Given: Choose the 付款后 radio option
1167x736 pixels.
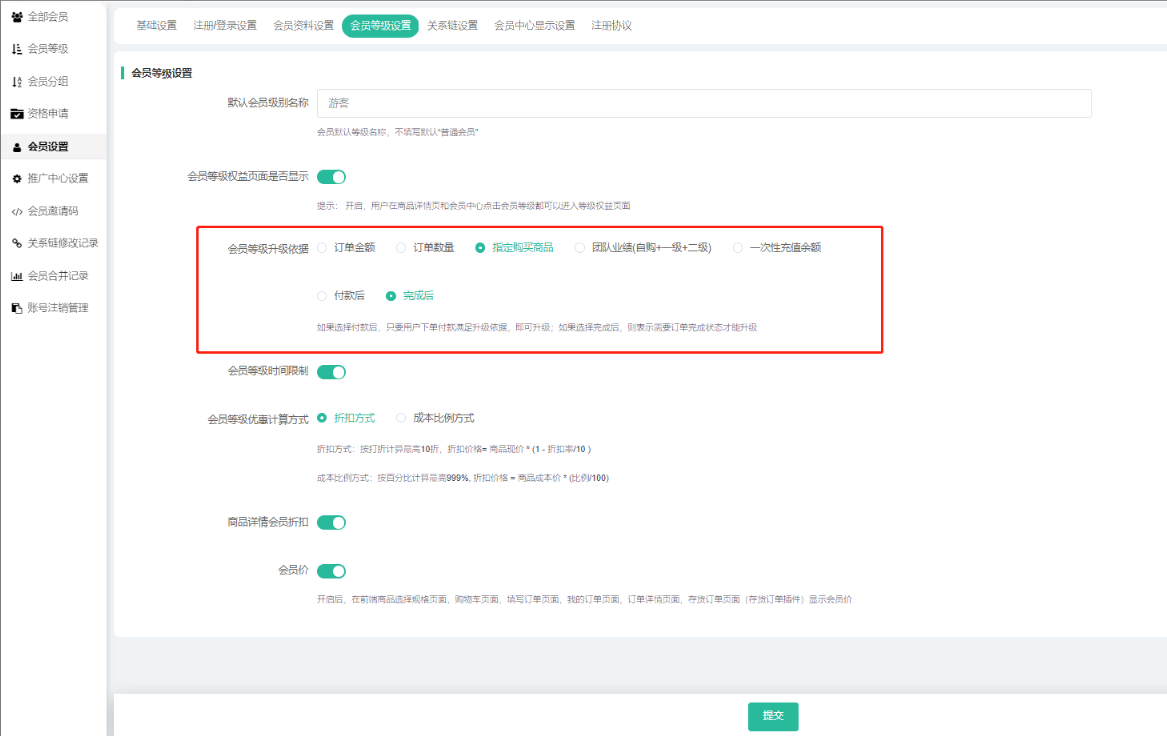Looking at the screenshot, I should coord(322,296).
